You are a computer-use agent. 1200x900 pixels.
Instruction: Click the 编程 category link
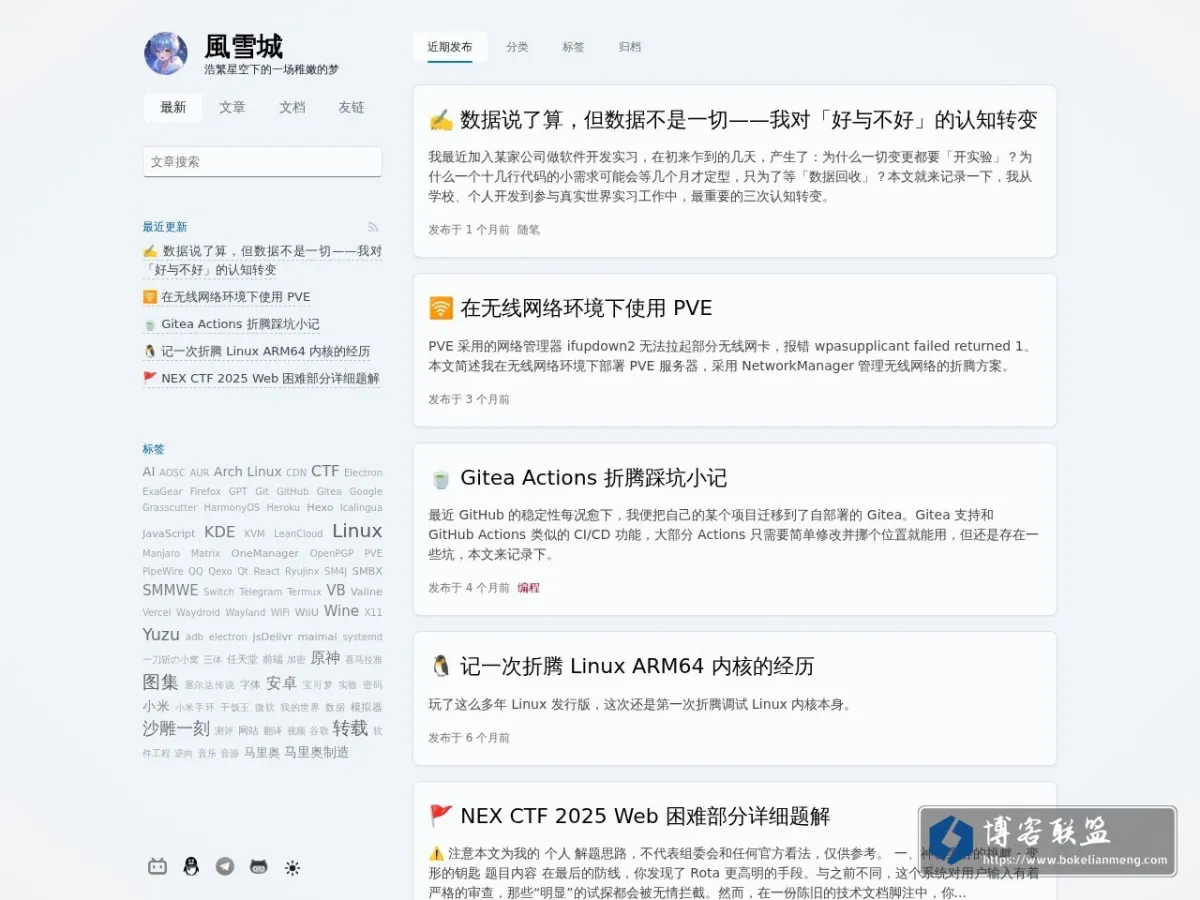click(528, 588)
